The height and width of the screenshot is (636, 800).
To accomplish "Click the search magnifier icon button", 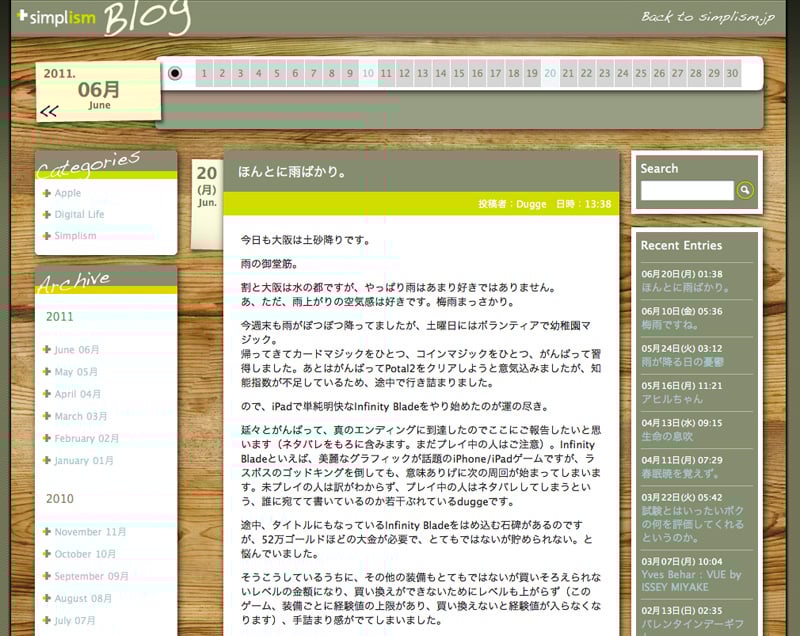I will 745,190.
